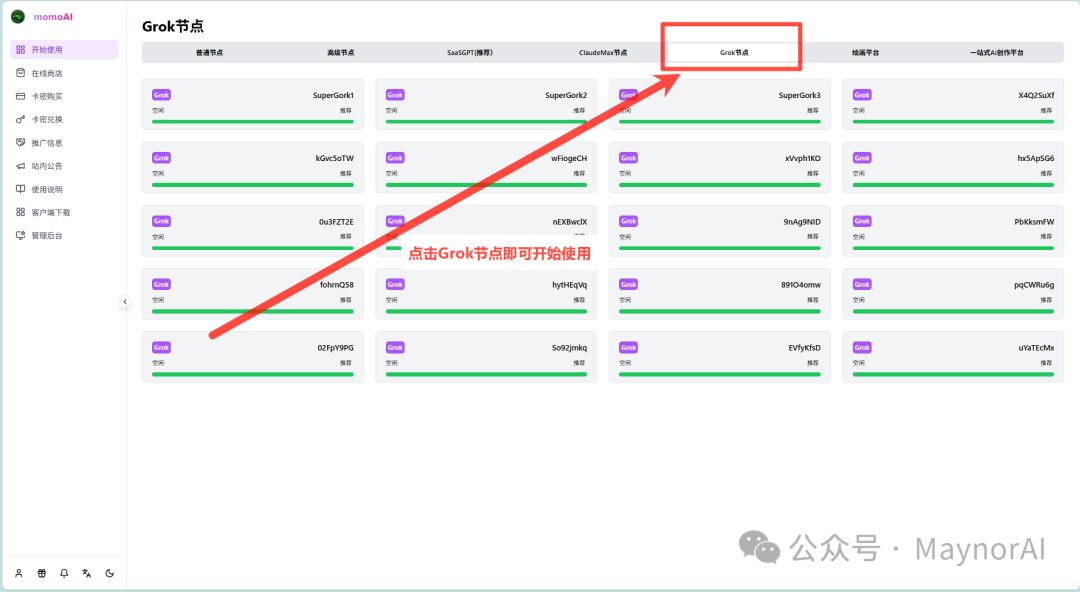Open 开始使用 via its grid icon
The image size is (1080, 592).
click(x=21, y=50)
